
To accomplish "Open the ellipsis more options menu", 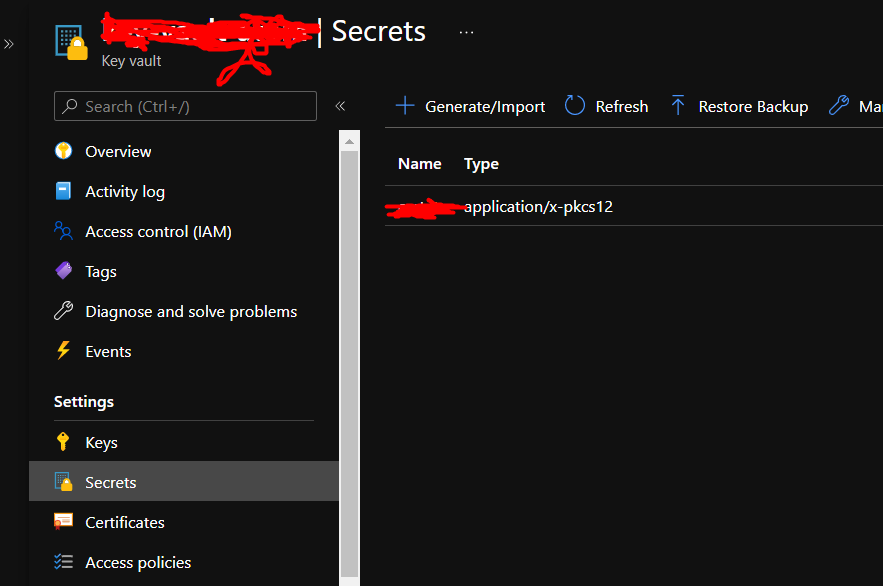I will point(466,32).
